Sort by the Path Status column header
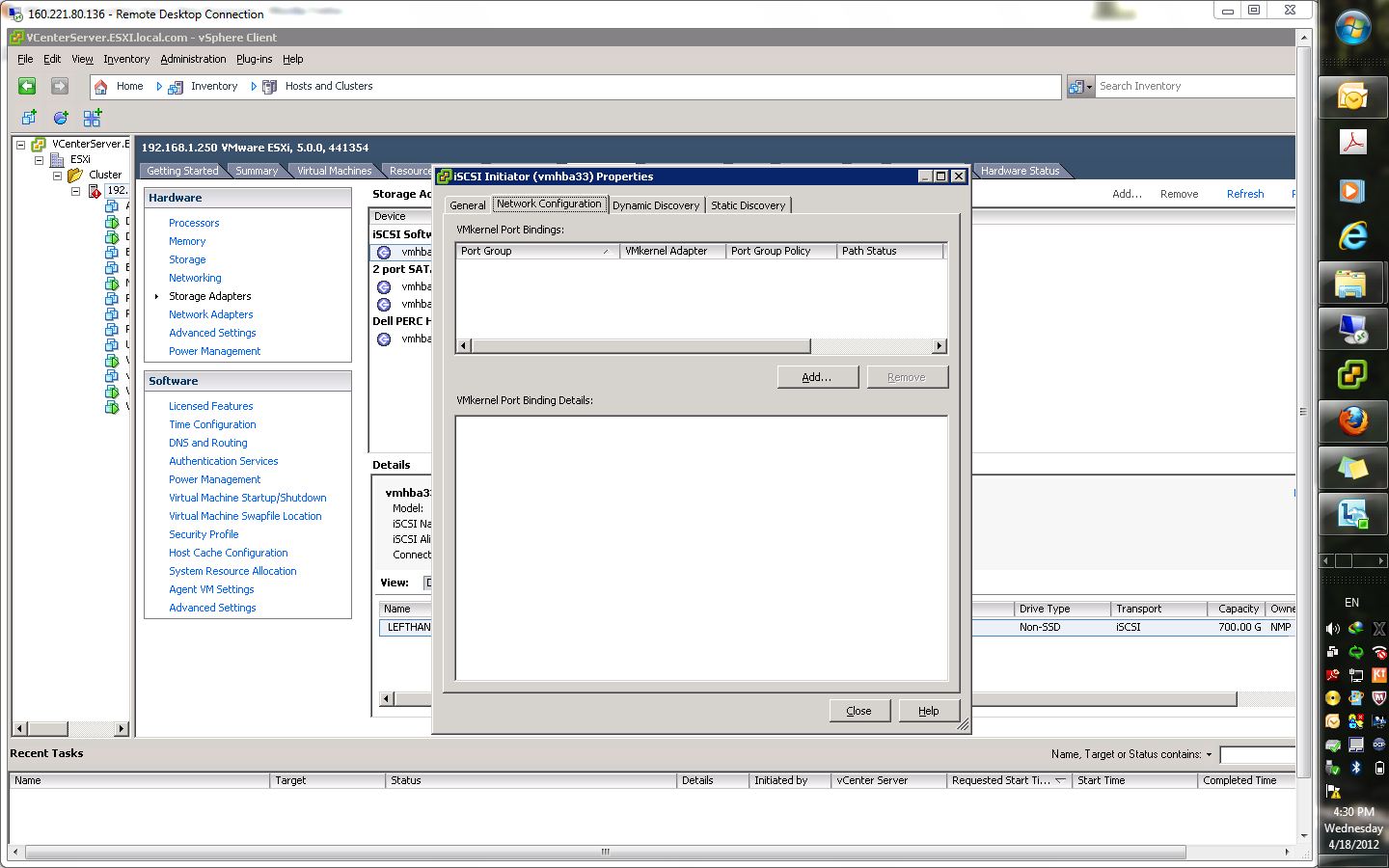Viewport: 1389px width, 868px height. pos(888,251)
